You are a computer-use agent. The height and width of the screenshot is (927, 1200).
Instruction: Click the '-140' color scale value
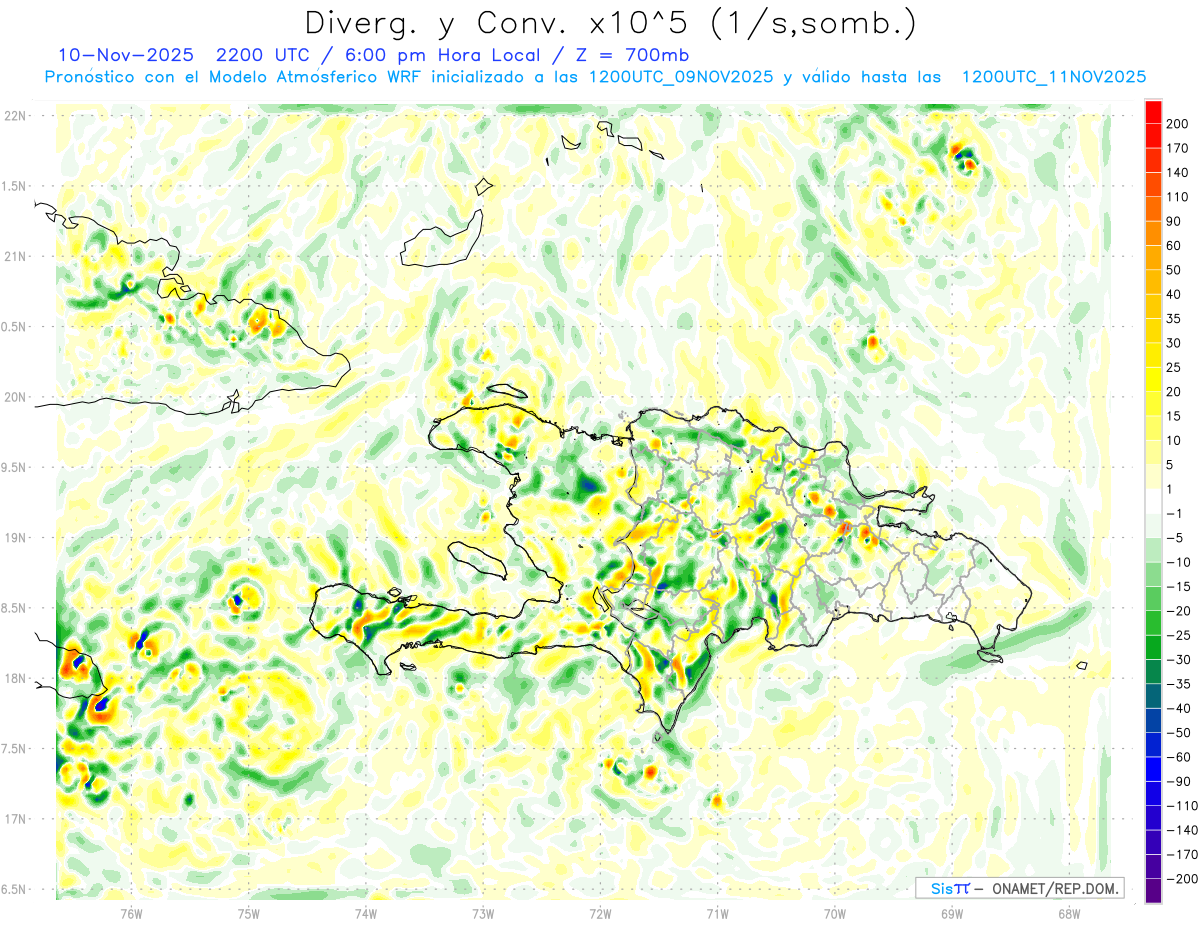pyautogui.click(x=1182, y=830)
